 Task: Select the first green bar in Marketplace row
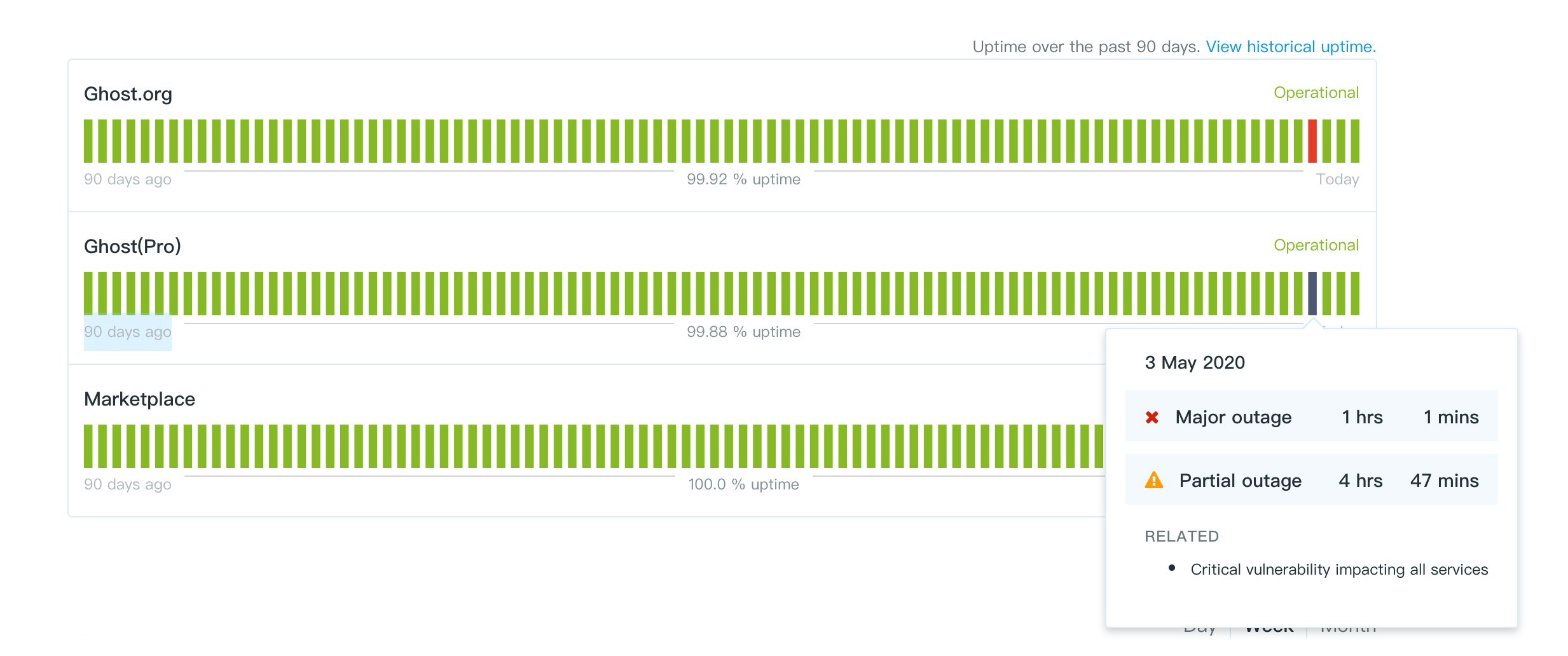(88, 446)
